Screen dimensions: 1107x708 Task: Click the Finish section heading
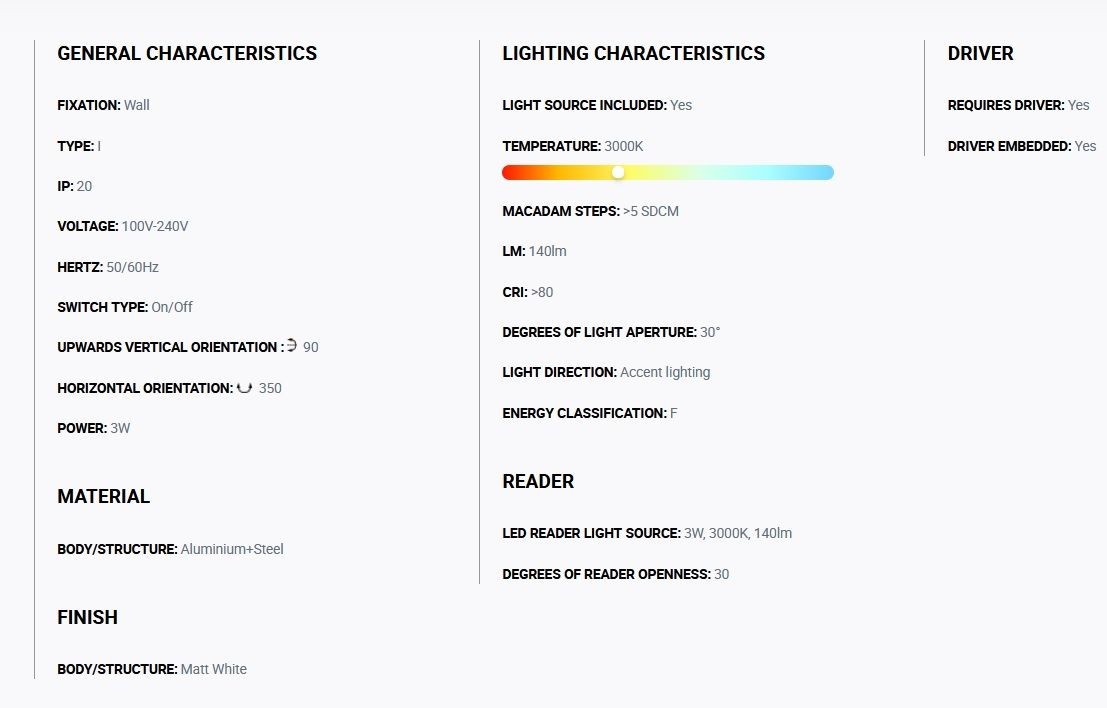click(x=88, y=617)
